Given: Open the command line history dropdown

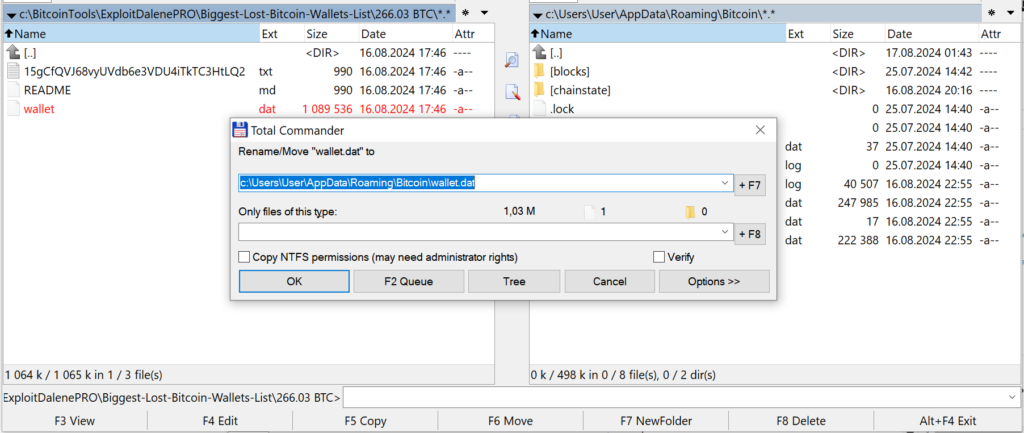Looking at the screenshot, I should [1013, 396].
